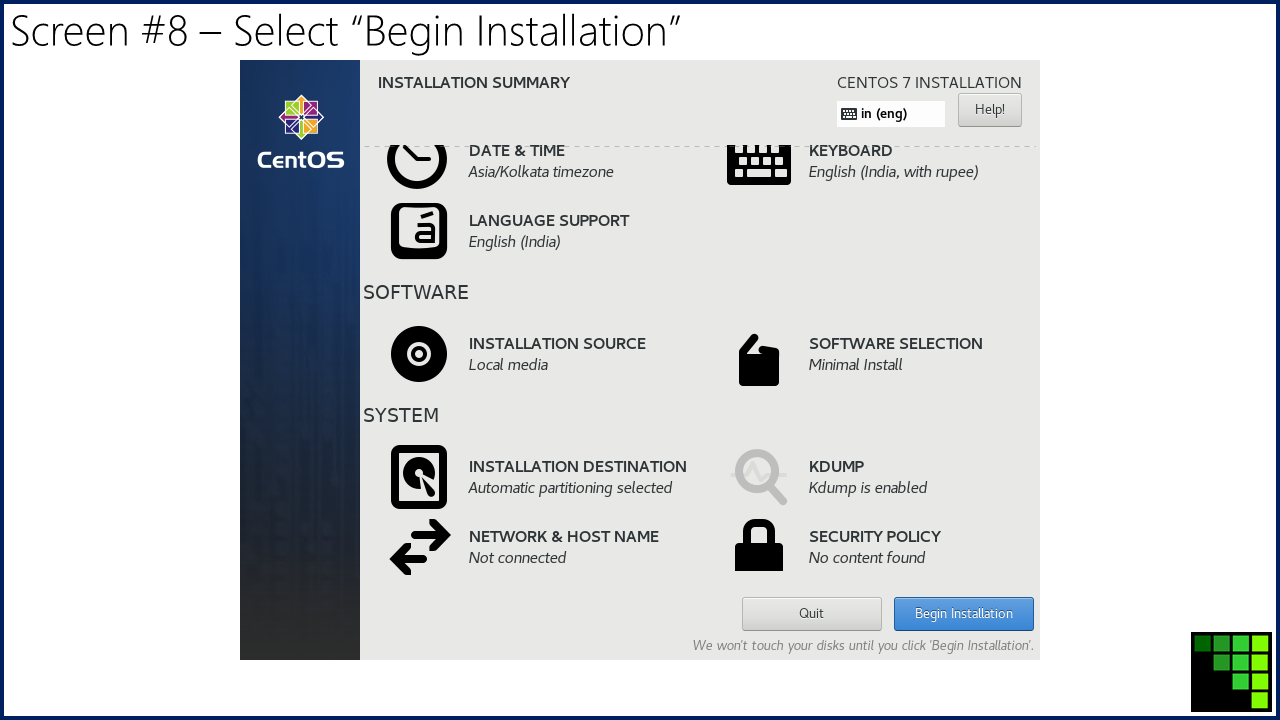The width and height of the screenshot is (1280, 720).
Task: Open the Software Selection package icon
Action: 759,360
